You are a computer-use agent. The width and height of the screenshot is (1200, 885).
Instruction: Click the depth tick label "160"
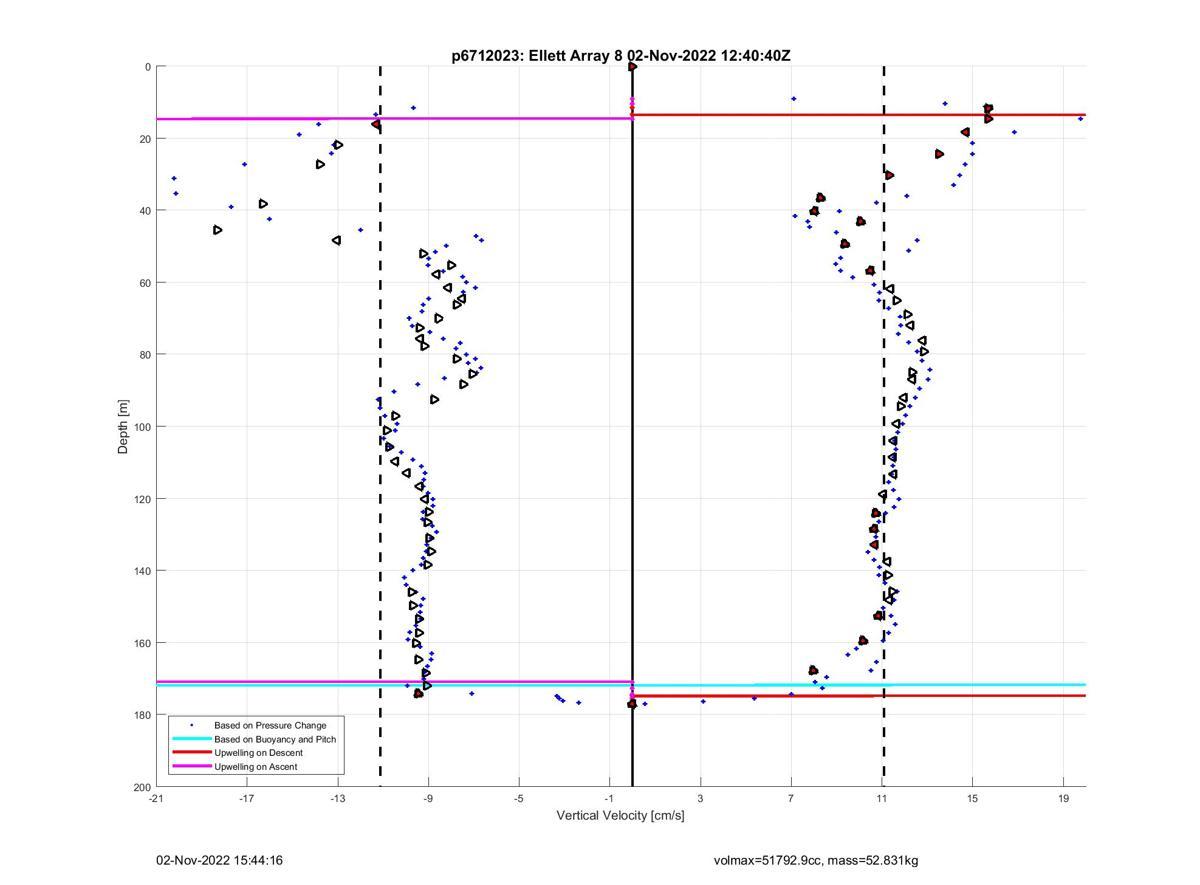click(x=142, y=643)
